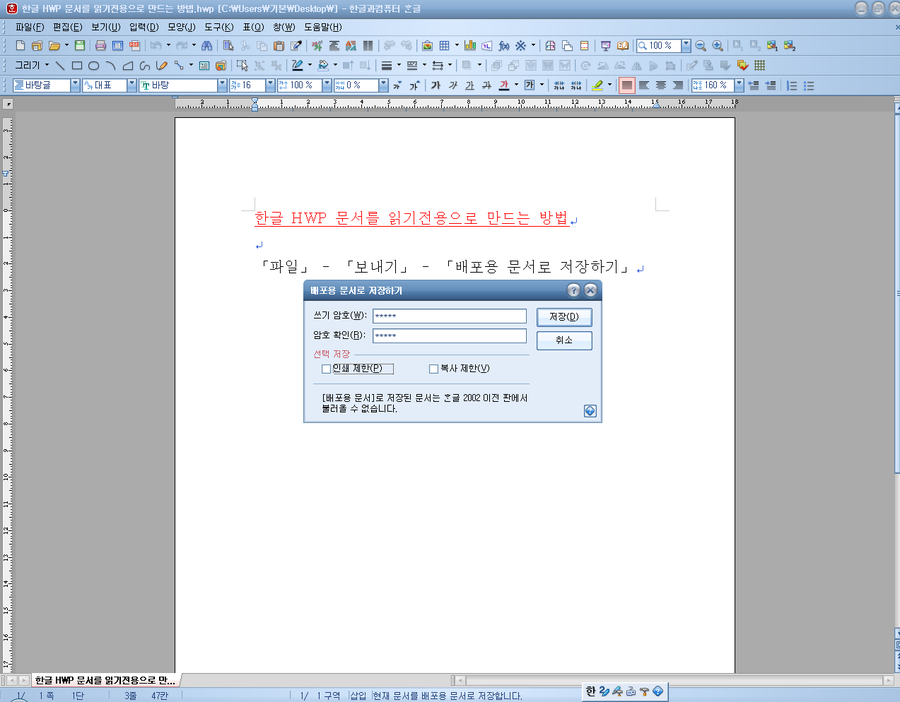The height and width of the screenshot is (702, 900).
Task: Expand the 바탕글 style dropdown
Action: click(x=75, y=86)
